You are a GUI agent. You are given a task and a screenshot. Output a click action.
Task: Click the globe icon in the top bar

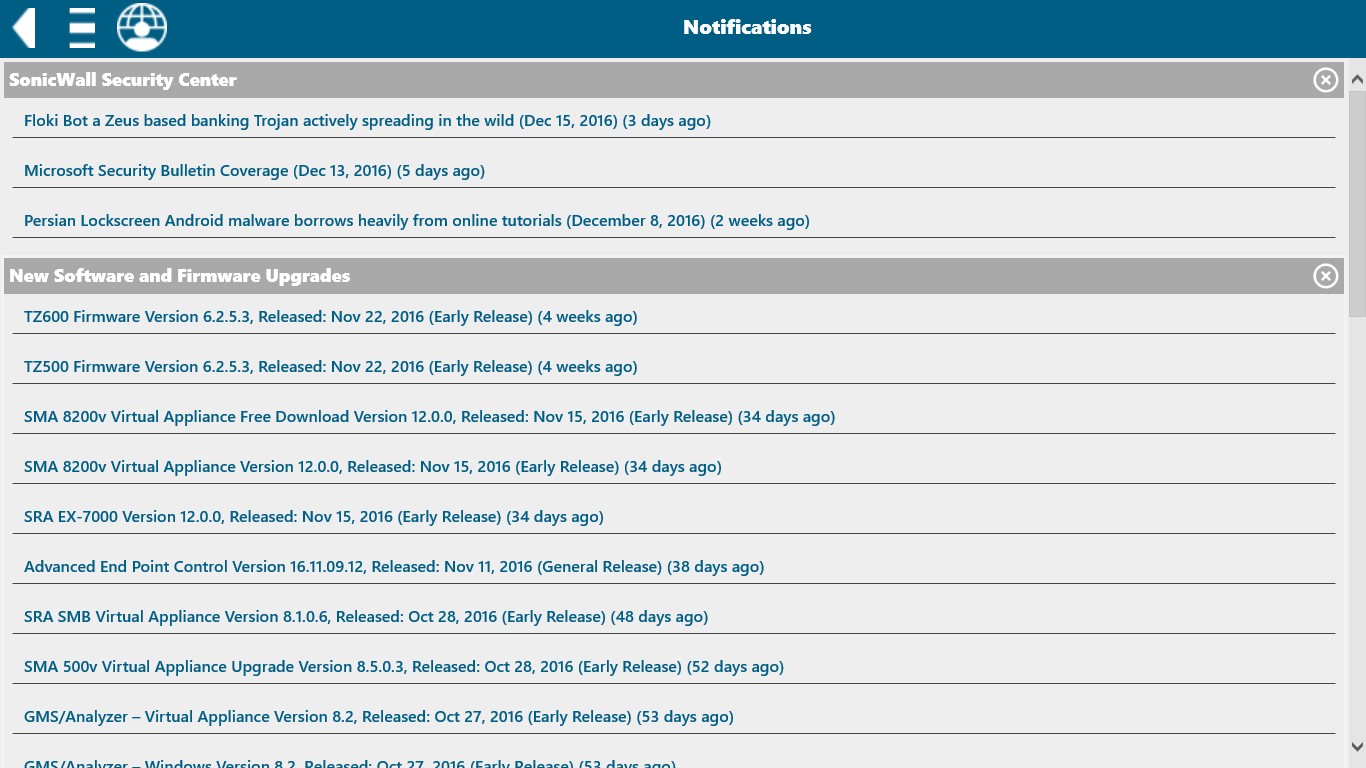(x=141, y=27)
